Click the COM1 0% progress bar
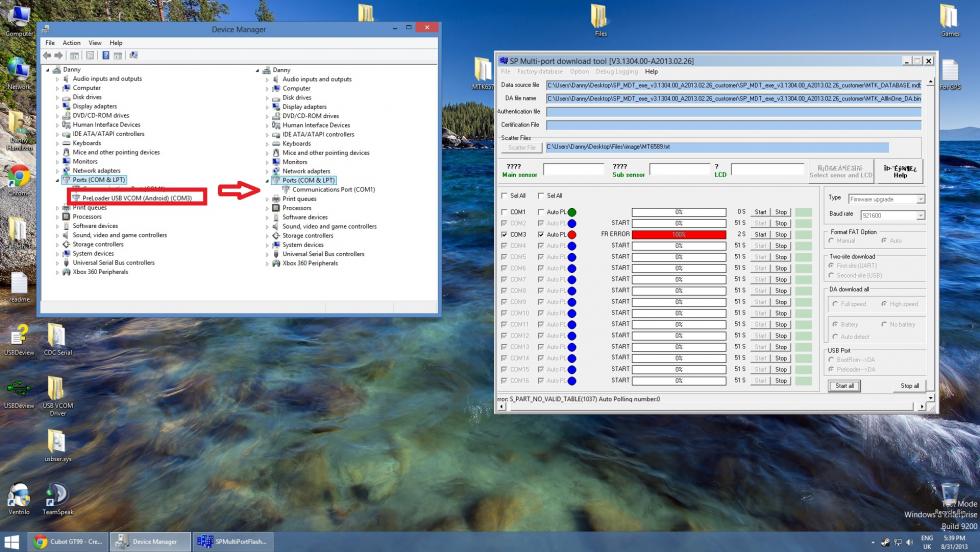 (x=679, y=212)
